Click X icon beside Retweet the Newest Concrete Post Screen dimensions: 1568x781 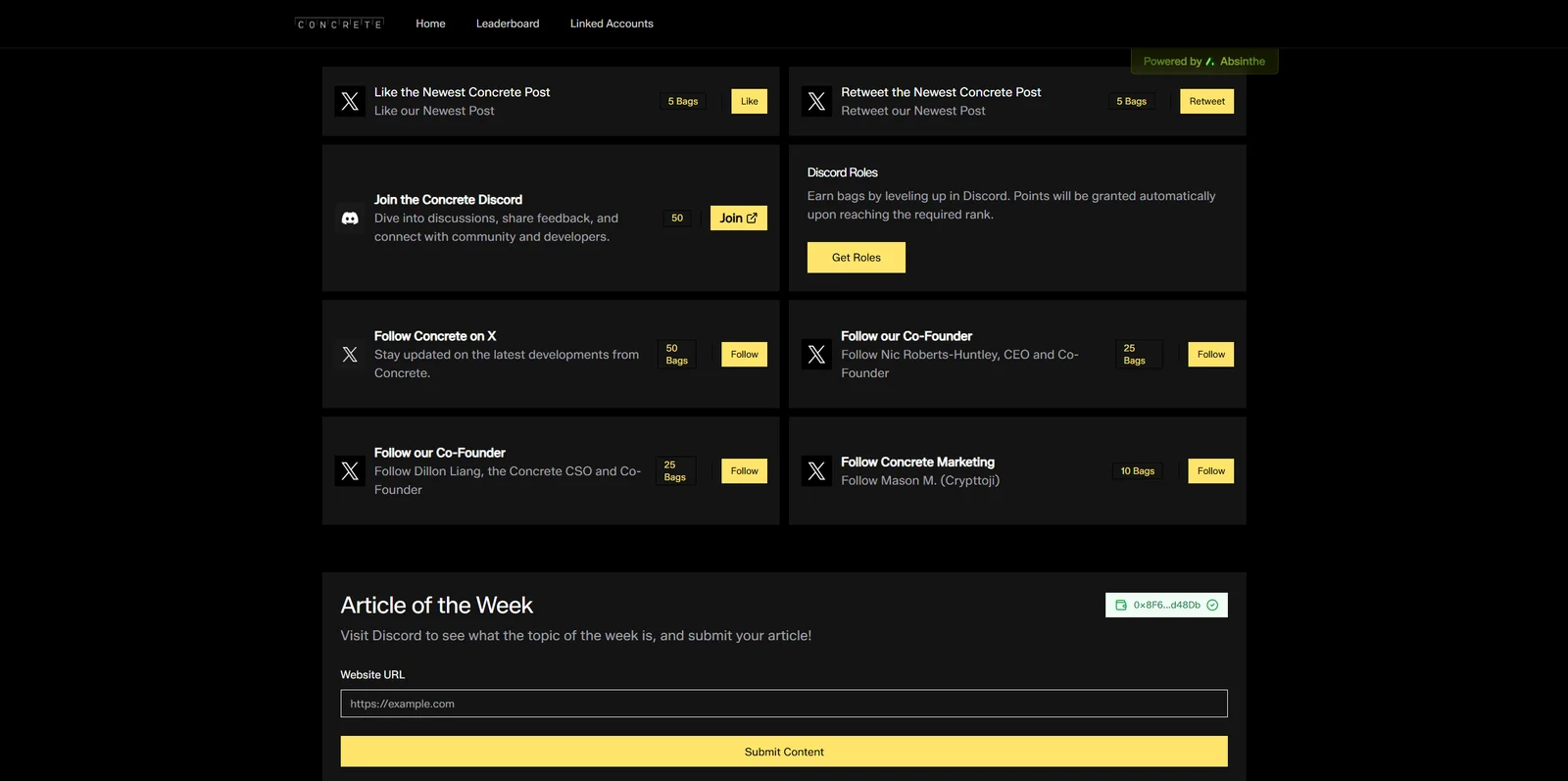click(816, 101)
